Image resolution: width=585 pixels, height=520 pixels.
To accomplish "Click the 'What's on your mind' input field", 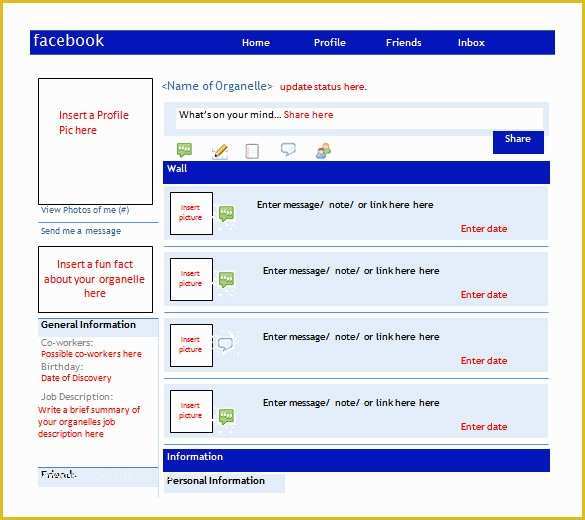I will (x=359, y=119).
